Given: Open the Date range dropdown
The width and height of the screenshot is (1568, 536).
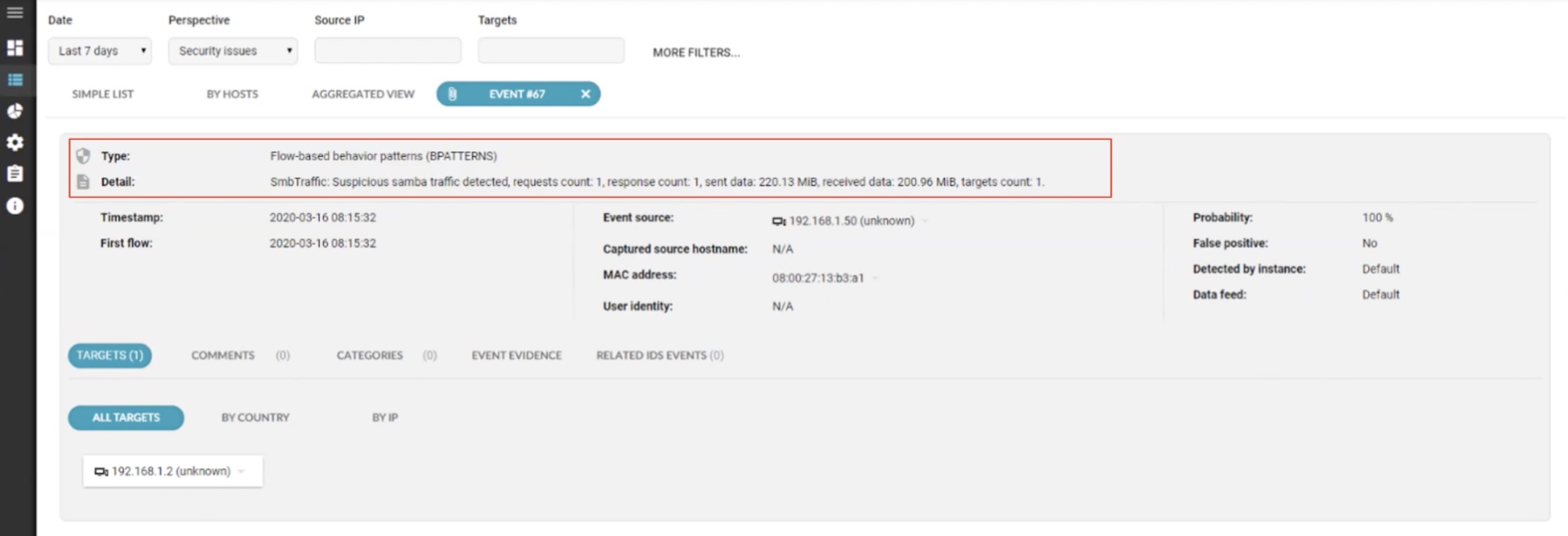Looking at the screenshot, I should [100, 51].
